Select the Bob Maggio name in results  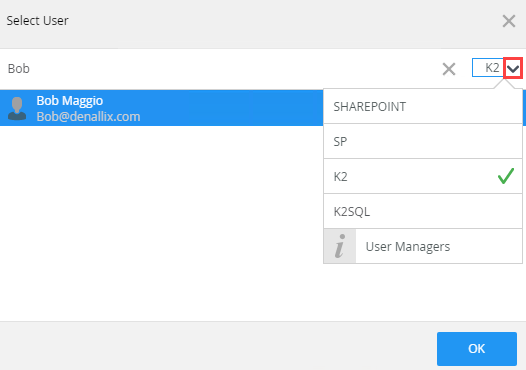70,100
